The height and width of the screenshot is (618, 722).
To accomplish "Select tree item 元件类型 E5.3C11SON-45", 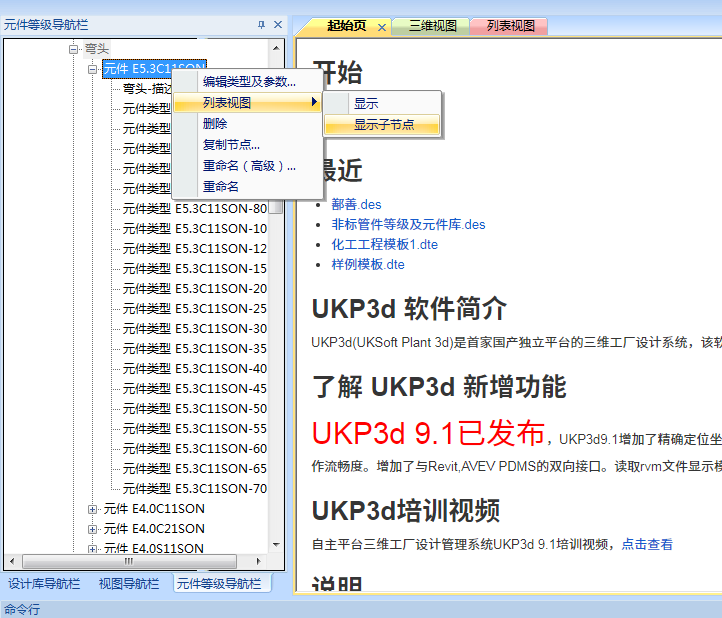I will (195, 389).
